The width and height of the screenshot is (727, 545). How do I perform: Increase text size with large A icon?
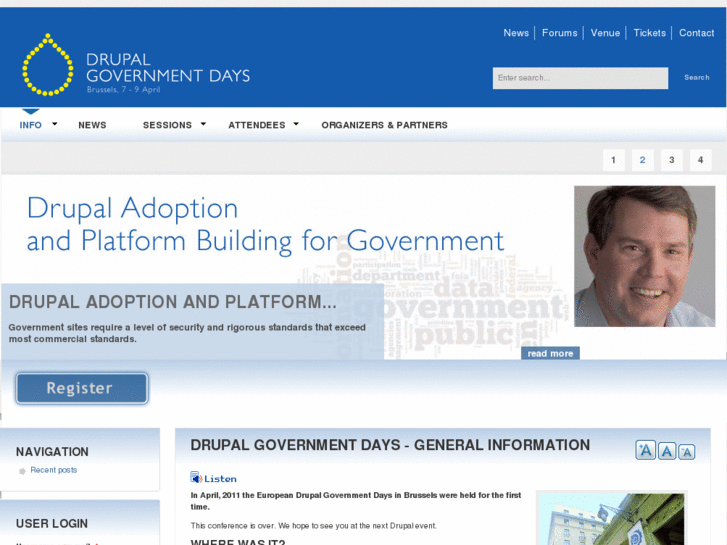pos(645,450)
